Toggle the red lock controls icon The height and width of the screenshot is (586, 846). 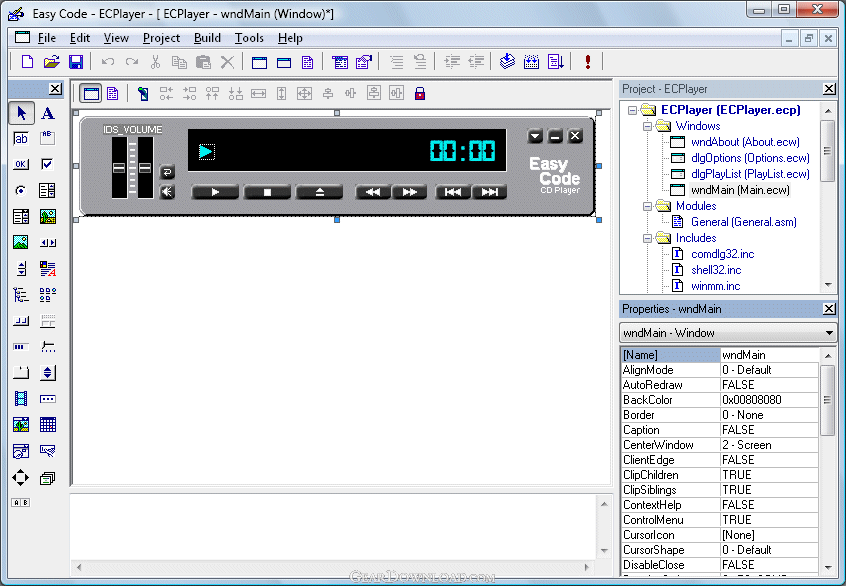[x=420, y=94]
